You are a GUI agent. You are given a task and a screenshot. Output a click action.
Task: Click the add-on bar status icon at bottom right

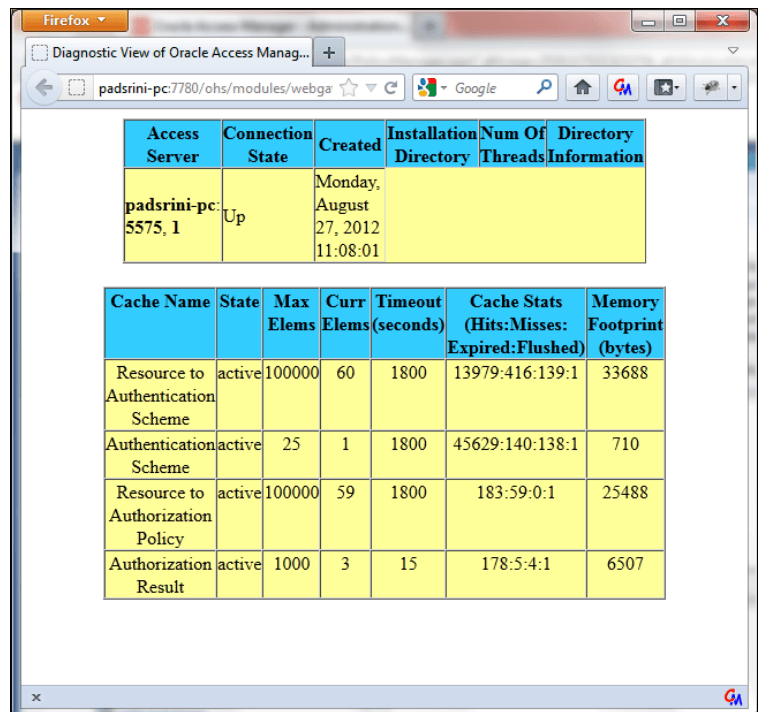(x=733, y=697)
